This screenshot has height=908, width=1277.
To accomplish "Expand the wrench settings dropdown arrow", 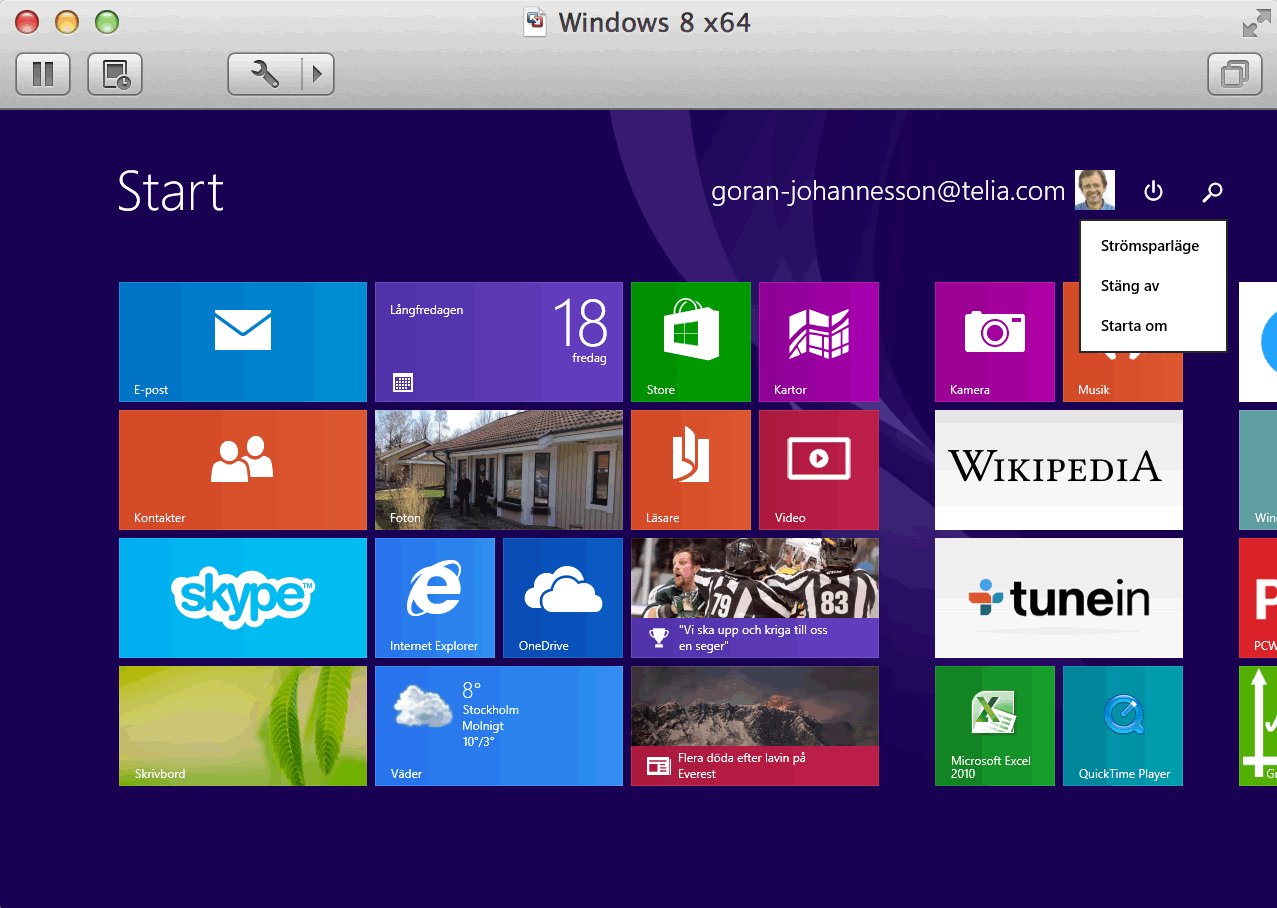I will pos(318,74).
